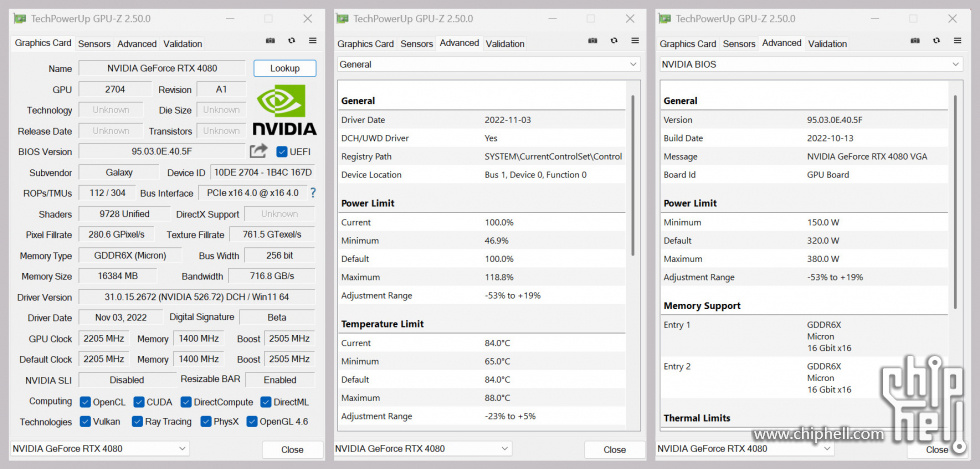Click the Maximum 380.0 W power limit row
The image size is (980, 469).
(x=804, y=259)
